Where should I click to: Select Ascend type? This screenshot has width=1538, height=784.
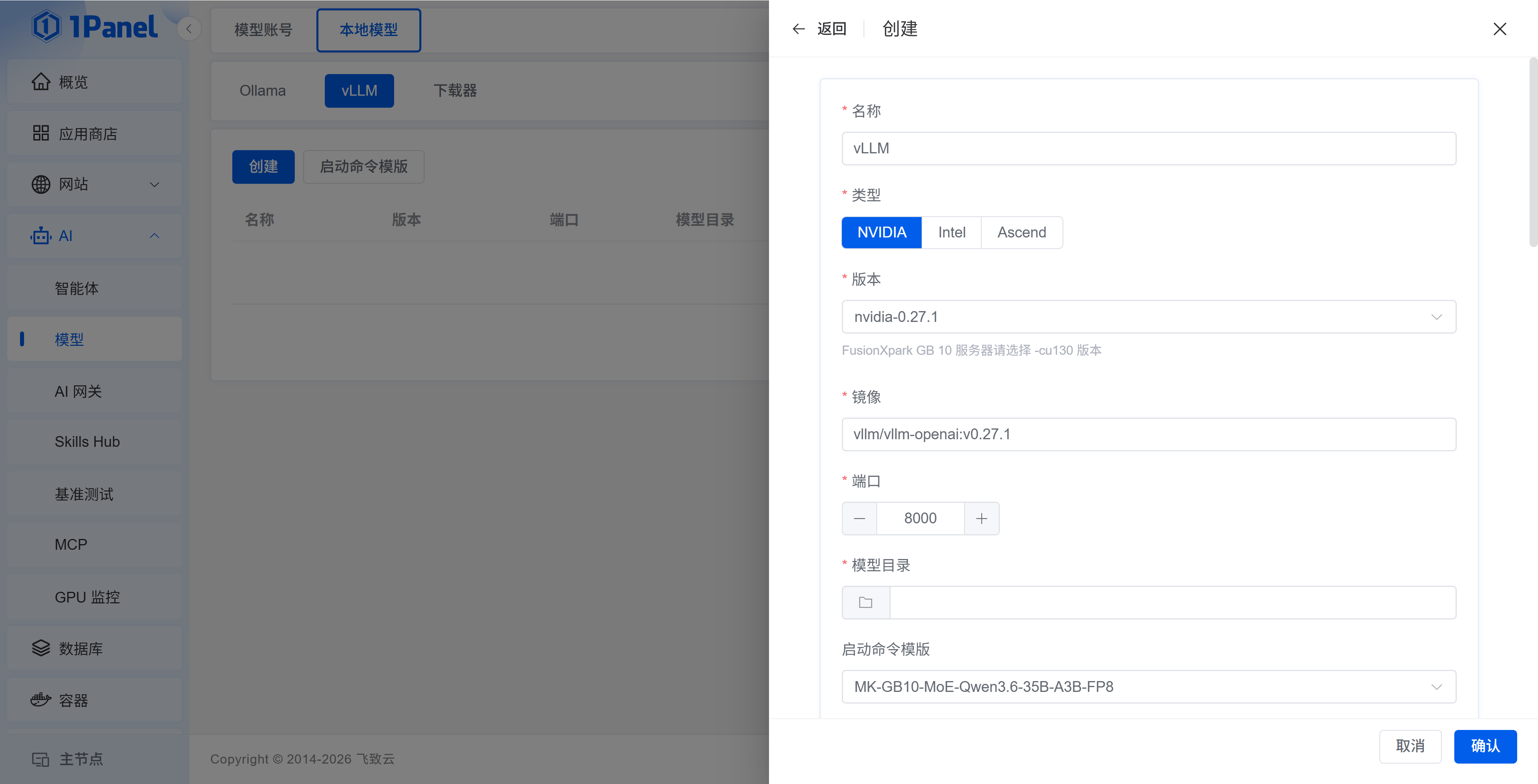[1022, 232]
